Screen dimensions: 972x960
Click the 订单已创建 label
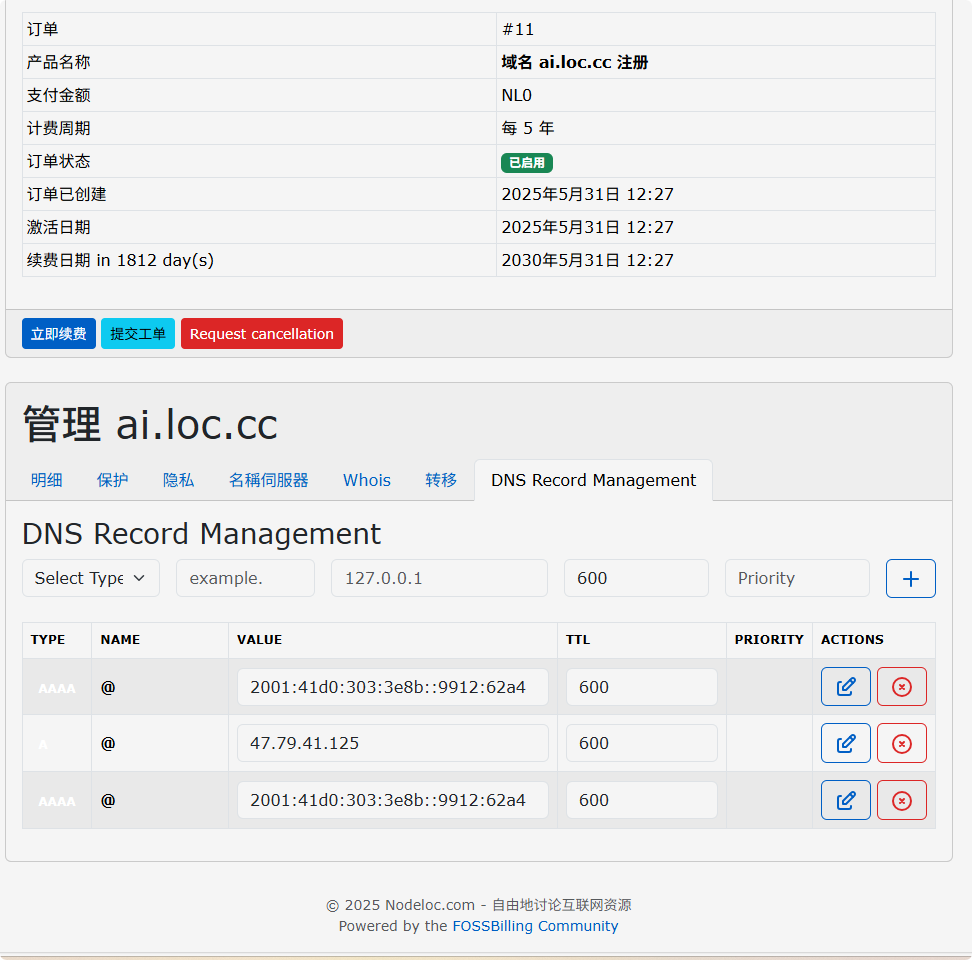(66, 194)
